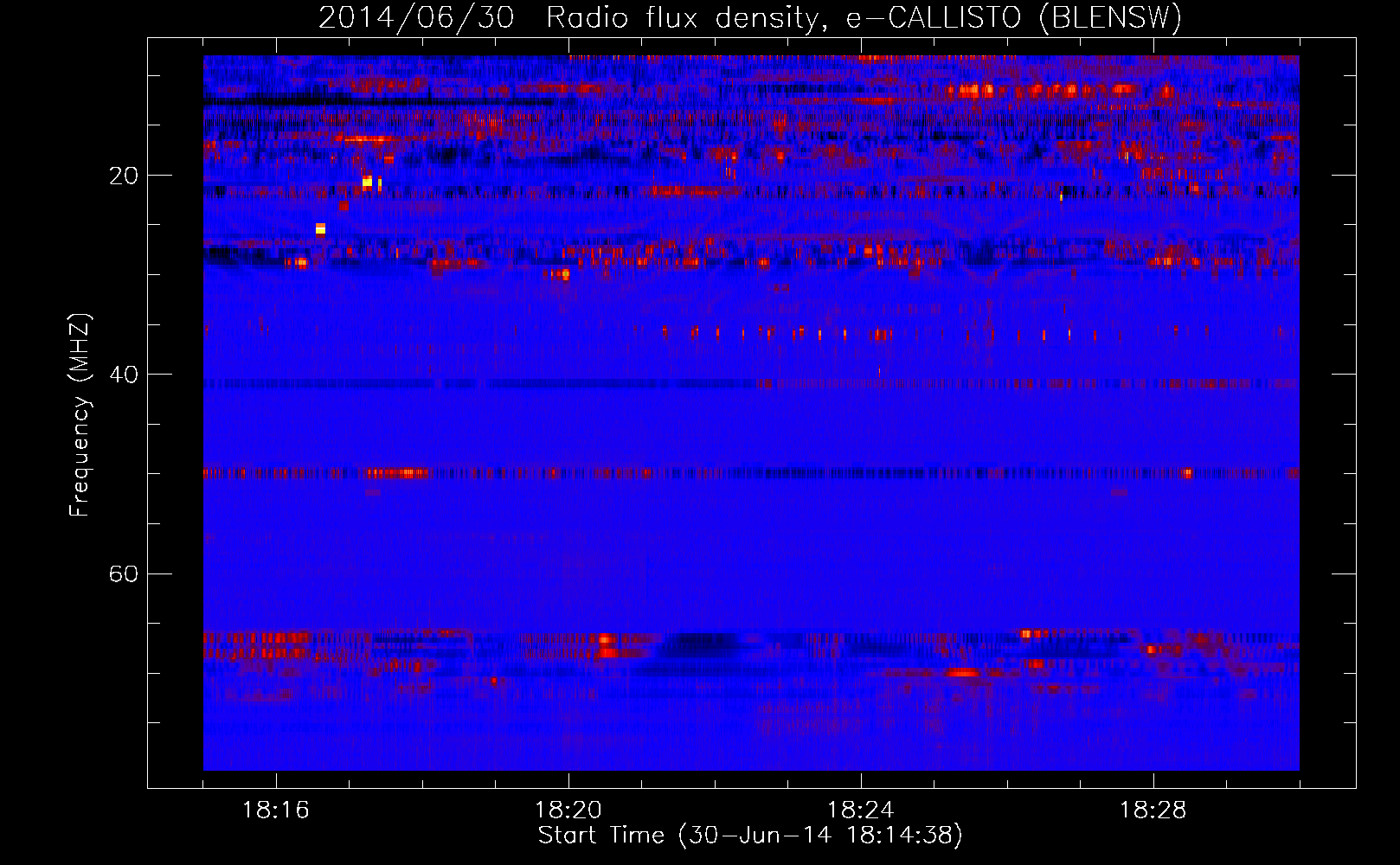Click the 20 frequency tick label

tap(123, 176)
